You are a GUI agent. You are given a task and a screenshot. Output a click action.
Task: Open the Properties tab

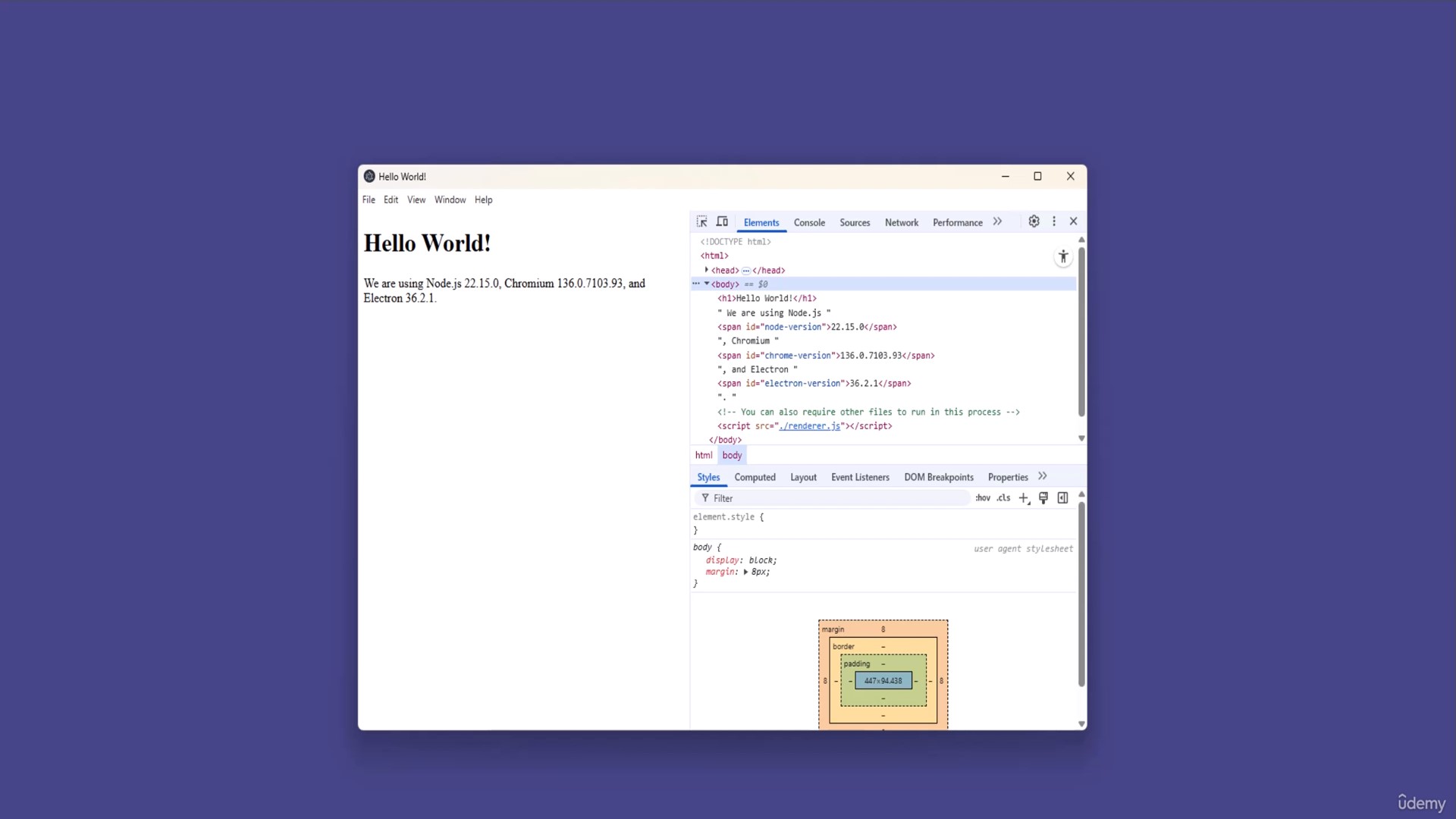pyautogui.click(x=1008, y=477)
